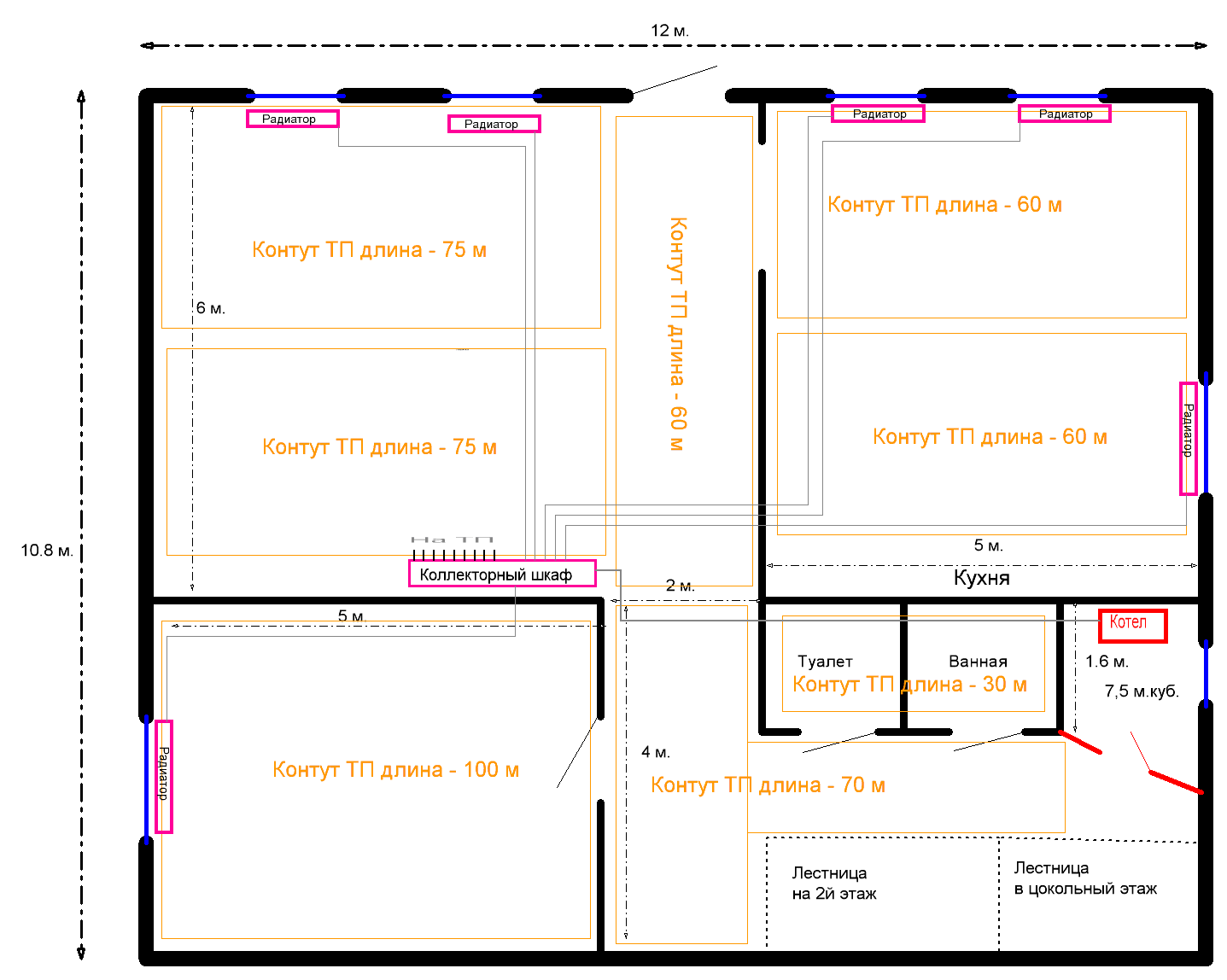This screenshot has width=1227, height=980.
Task: Click the 1.6 м. dimension label
Action: (x=1107, y=662)
